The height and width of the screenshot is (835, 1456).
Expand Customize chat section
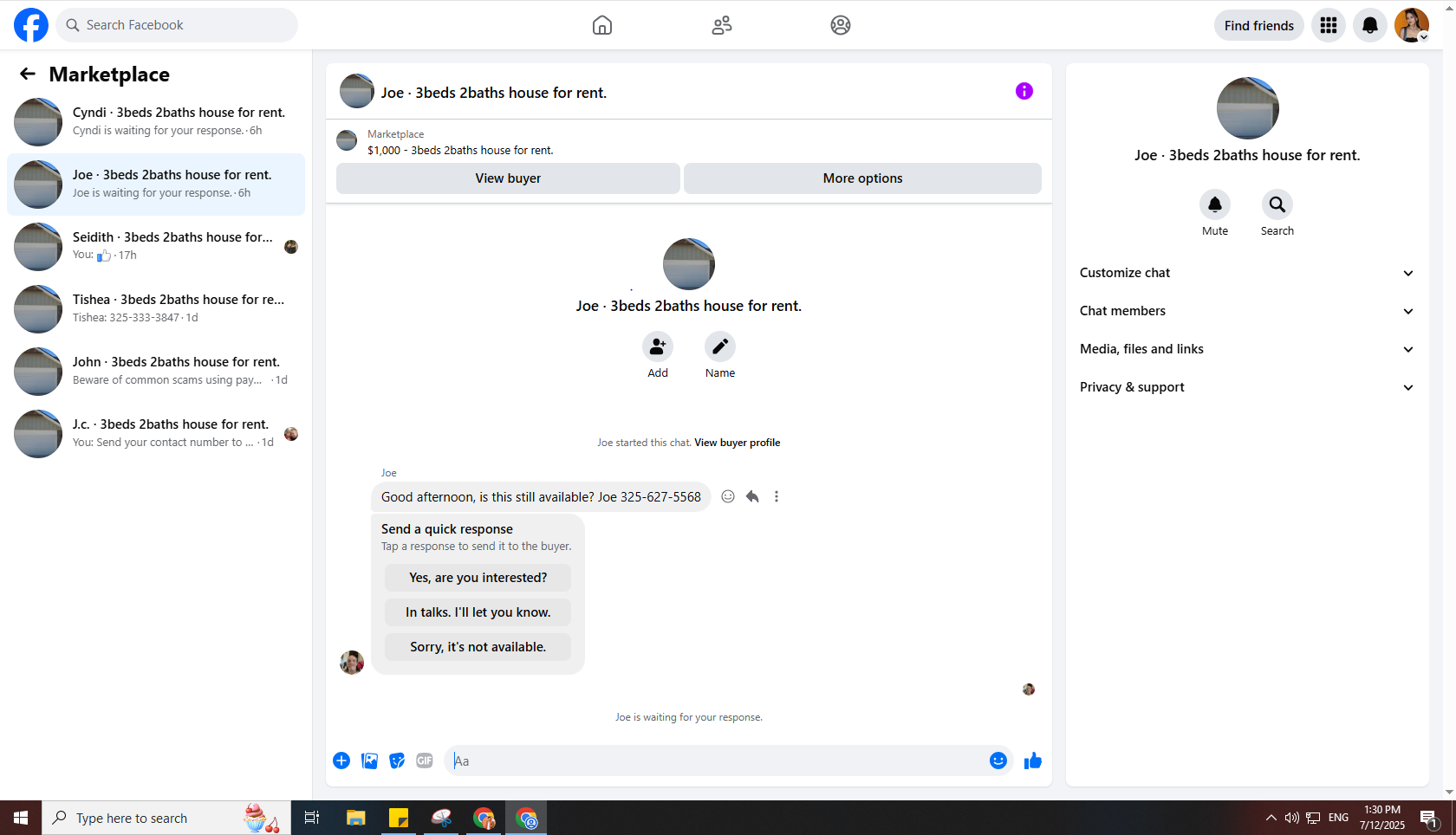point(1247,273)
